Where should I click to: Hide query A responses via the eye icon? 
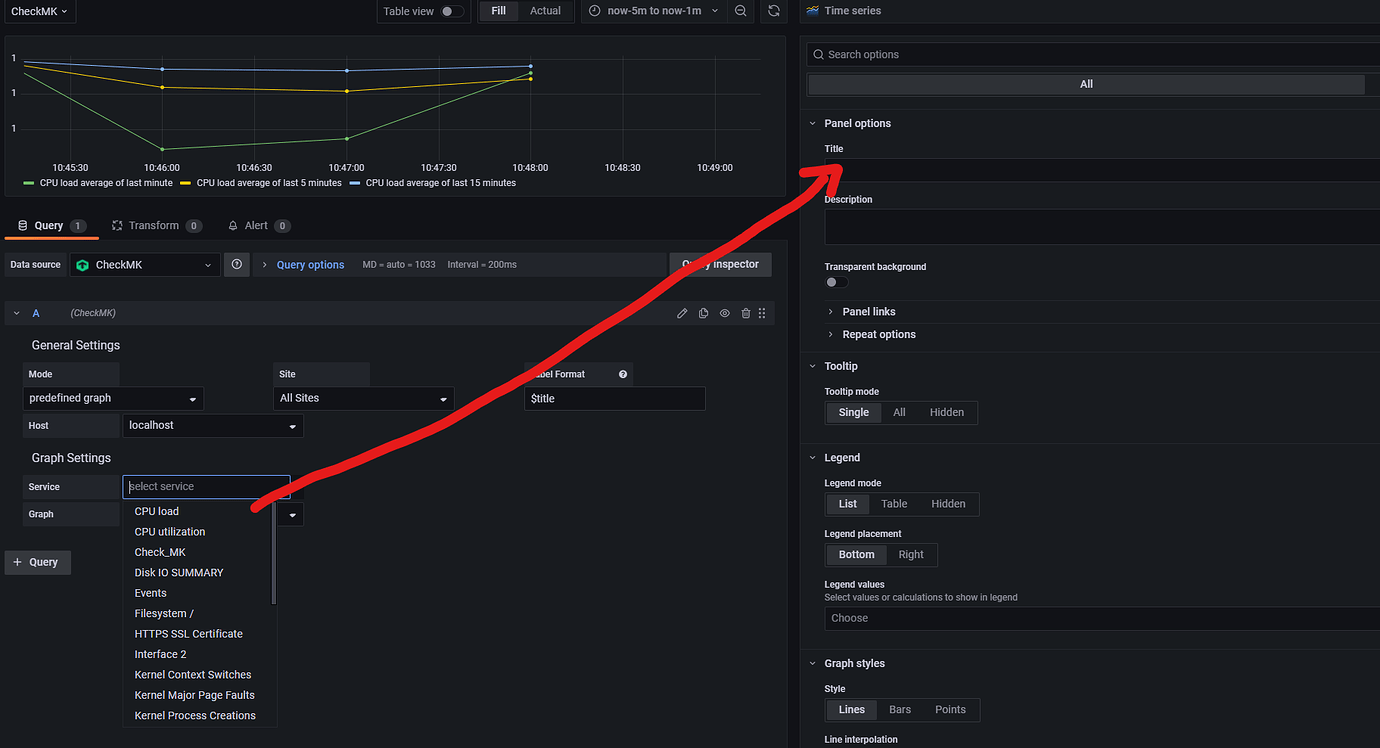(724, 313)
